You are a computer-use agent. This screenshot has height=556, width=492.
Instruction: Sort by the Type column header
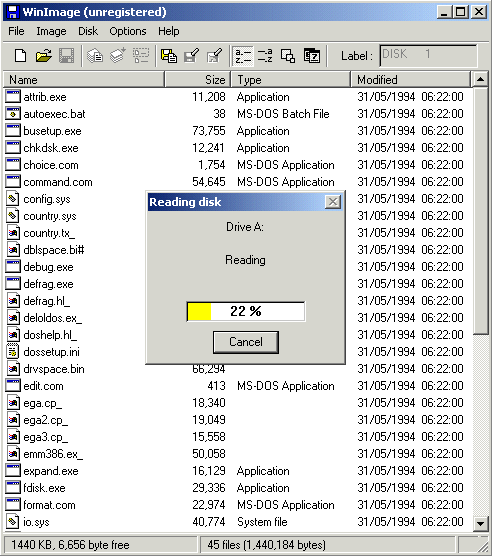coord(291,79)
